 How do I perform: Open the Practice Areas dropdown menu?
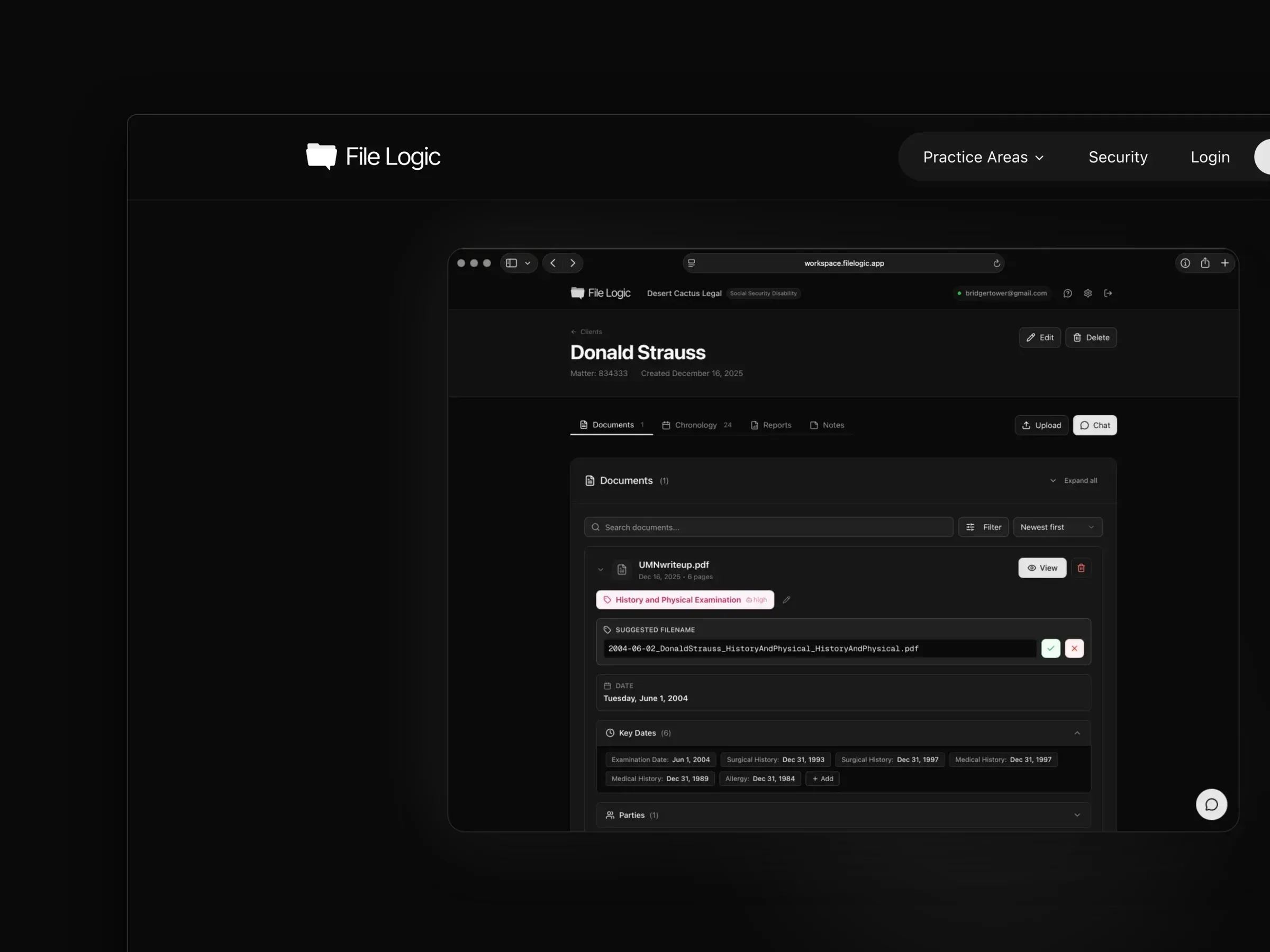coord(983,157)
